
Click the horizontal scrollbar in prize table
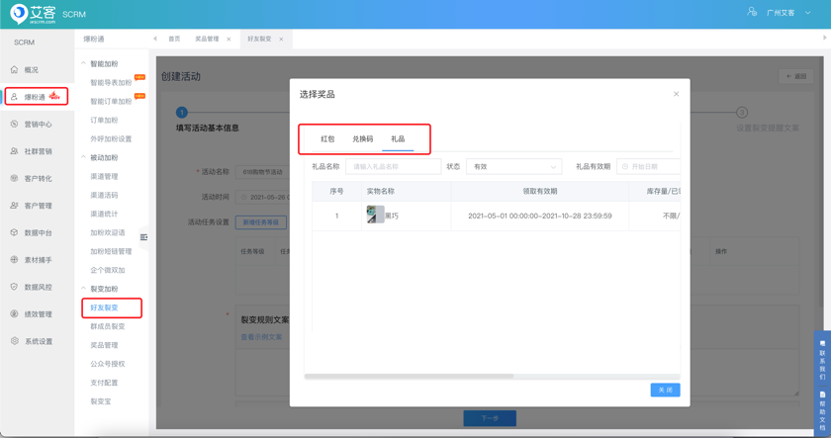[x=470, y=377]
